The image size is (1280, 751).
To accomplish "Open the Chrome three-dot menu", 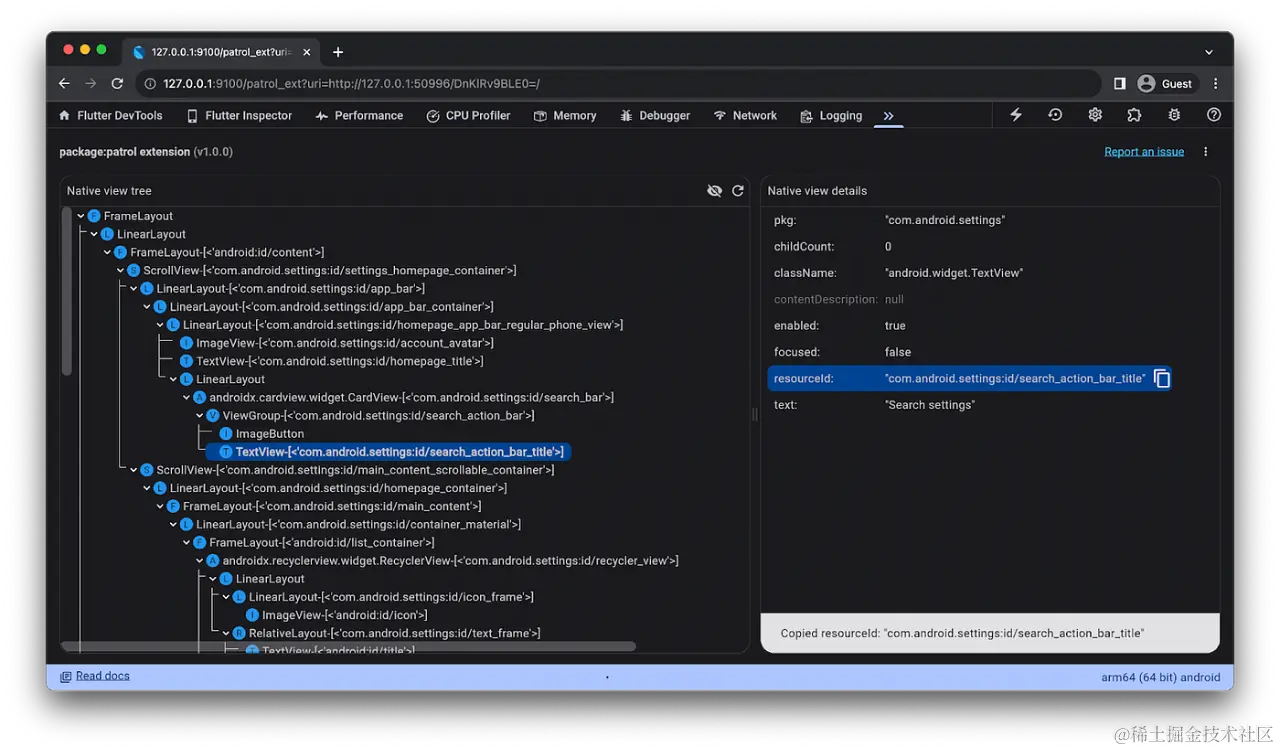I will click(x=1216, y=84).
